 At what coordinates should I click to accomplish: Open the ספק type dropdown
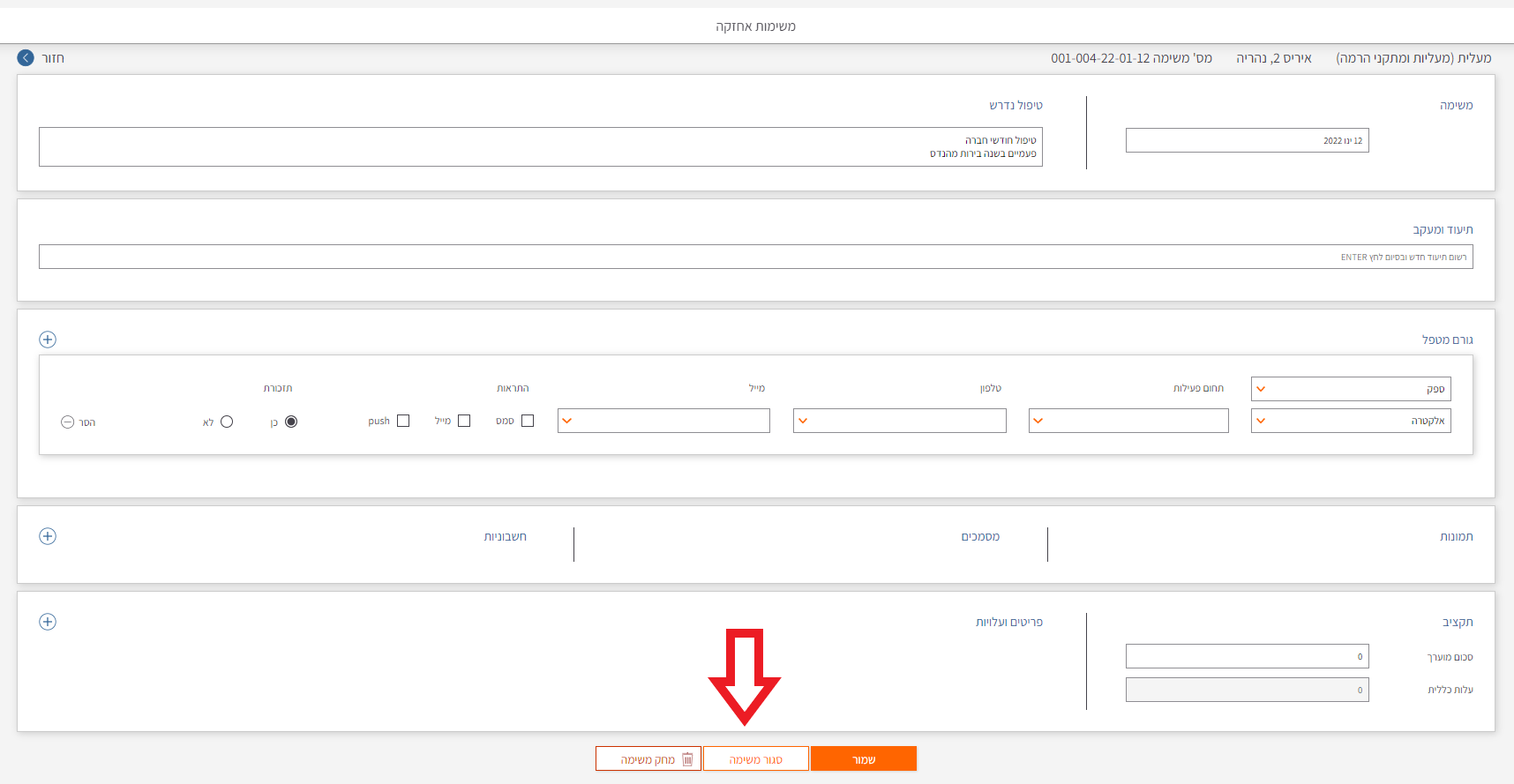(x=1350, y=389)
